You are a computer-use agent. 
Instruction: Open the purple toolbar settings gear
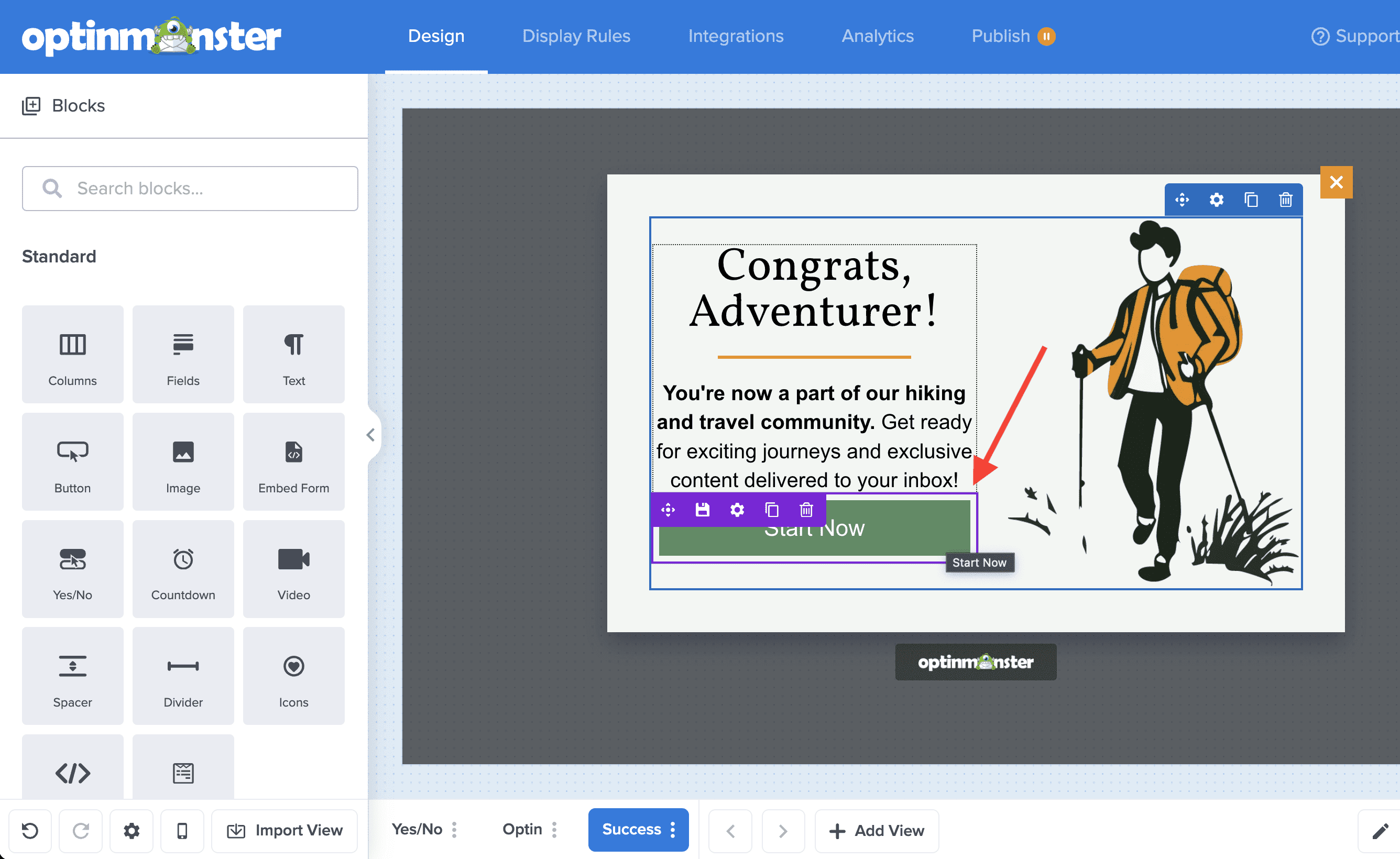click(737, 510)
